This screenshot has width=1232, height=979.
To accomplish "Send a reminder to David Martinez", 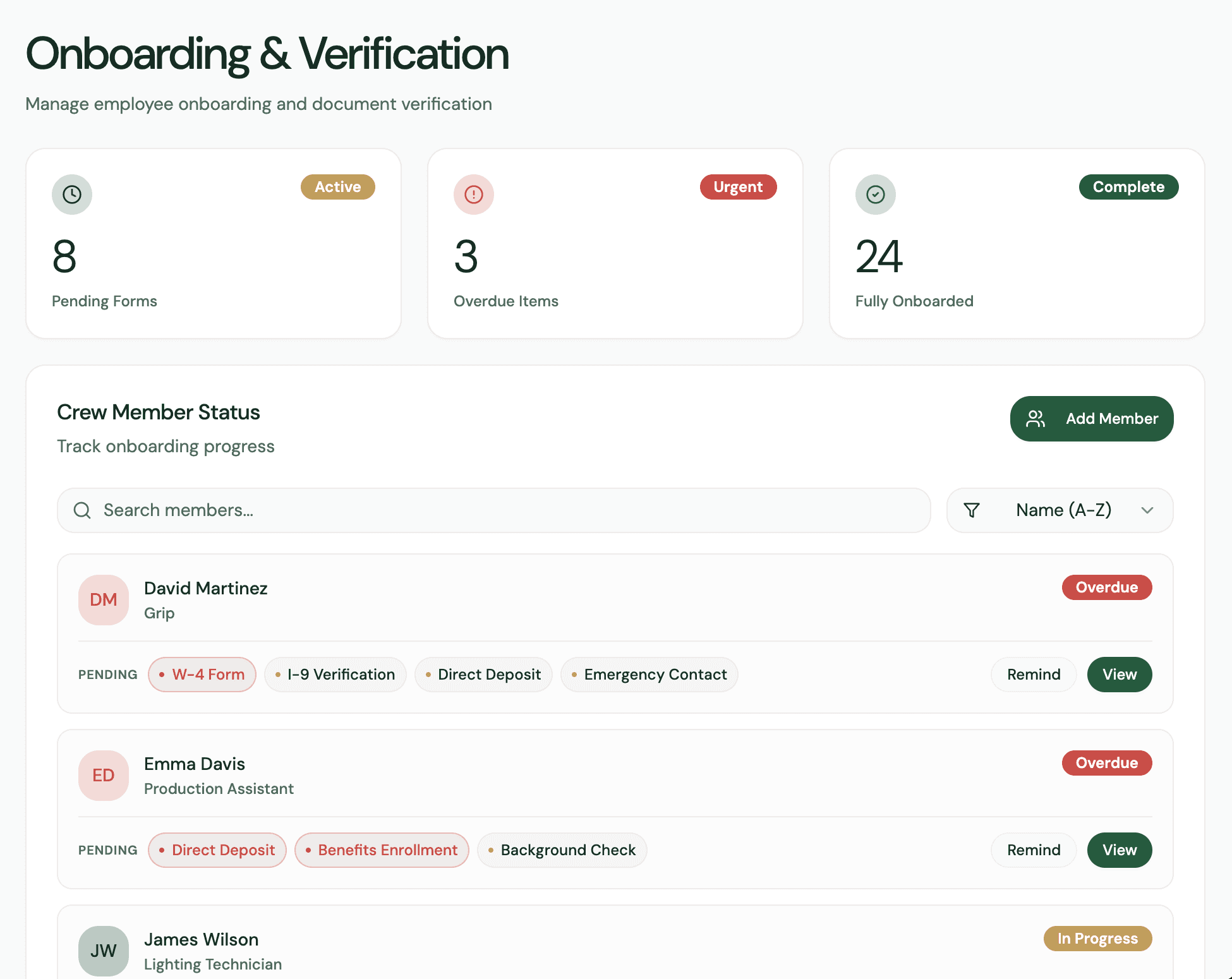I will click(1034, 675).
